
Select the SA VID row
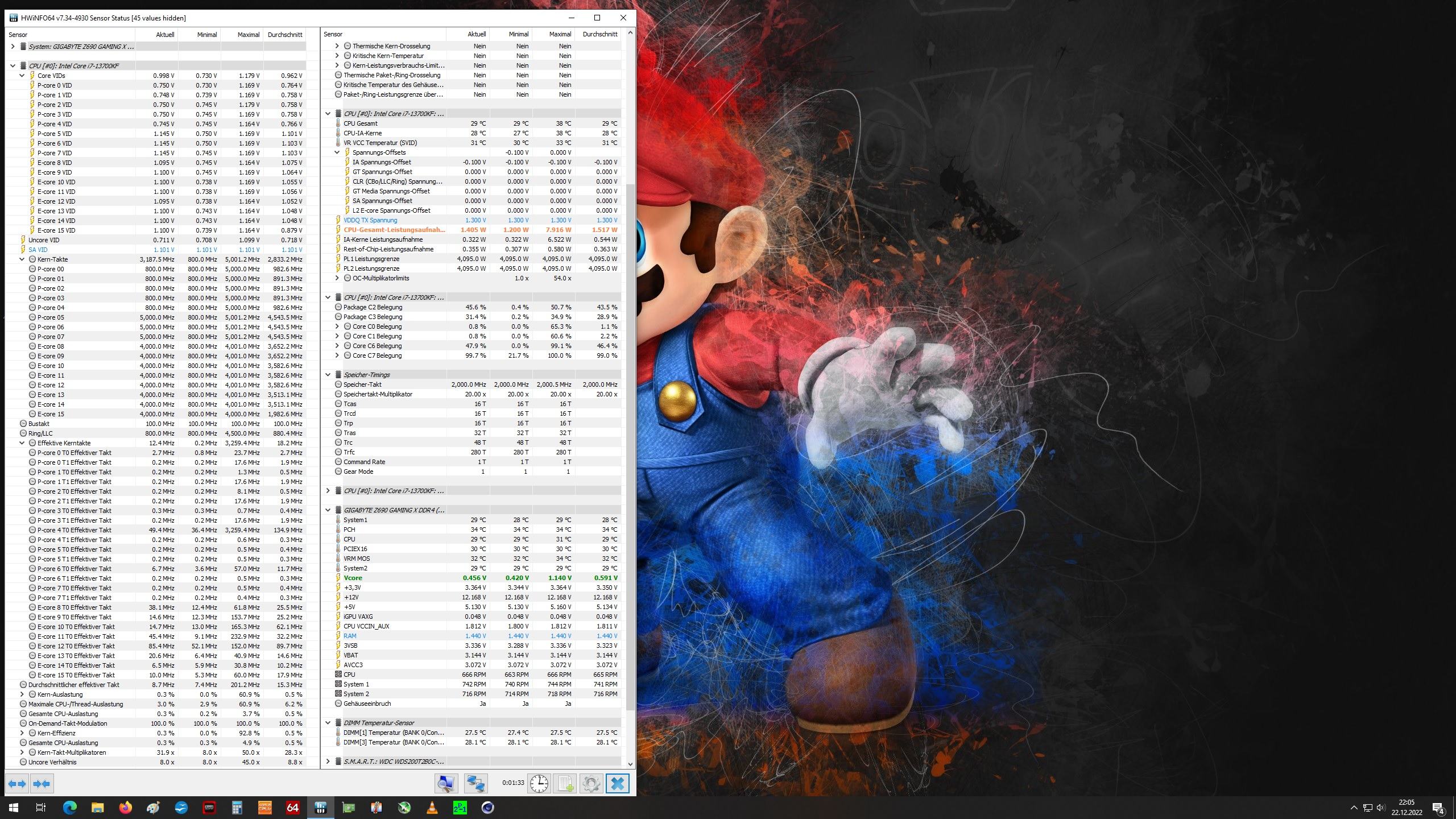(x=156, y=250)
